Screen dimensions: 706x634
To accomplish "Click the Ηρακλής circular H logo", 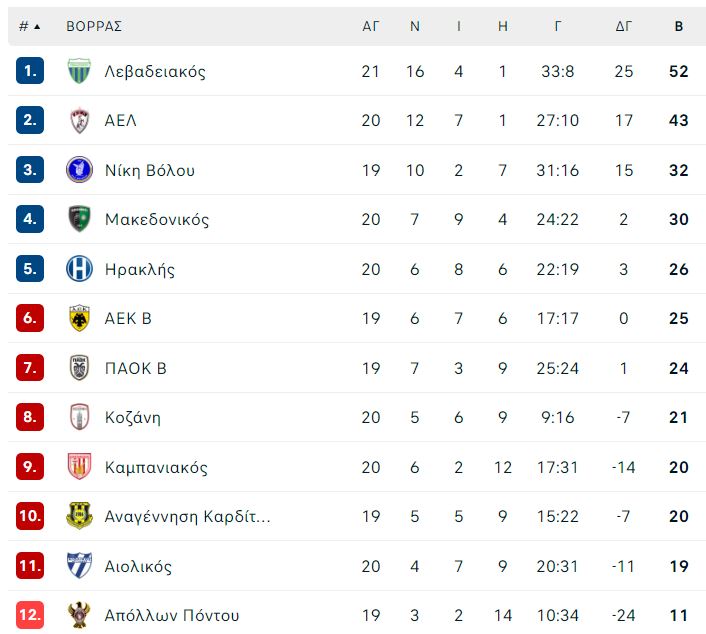I will (79, 268).
